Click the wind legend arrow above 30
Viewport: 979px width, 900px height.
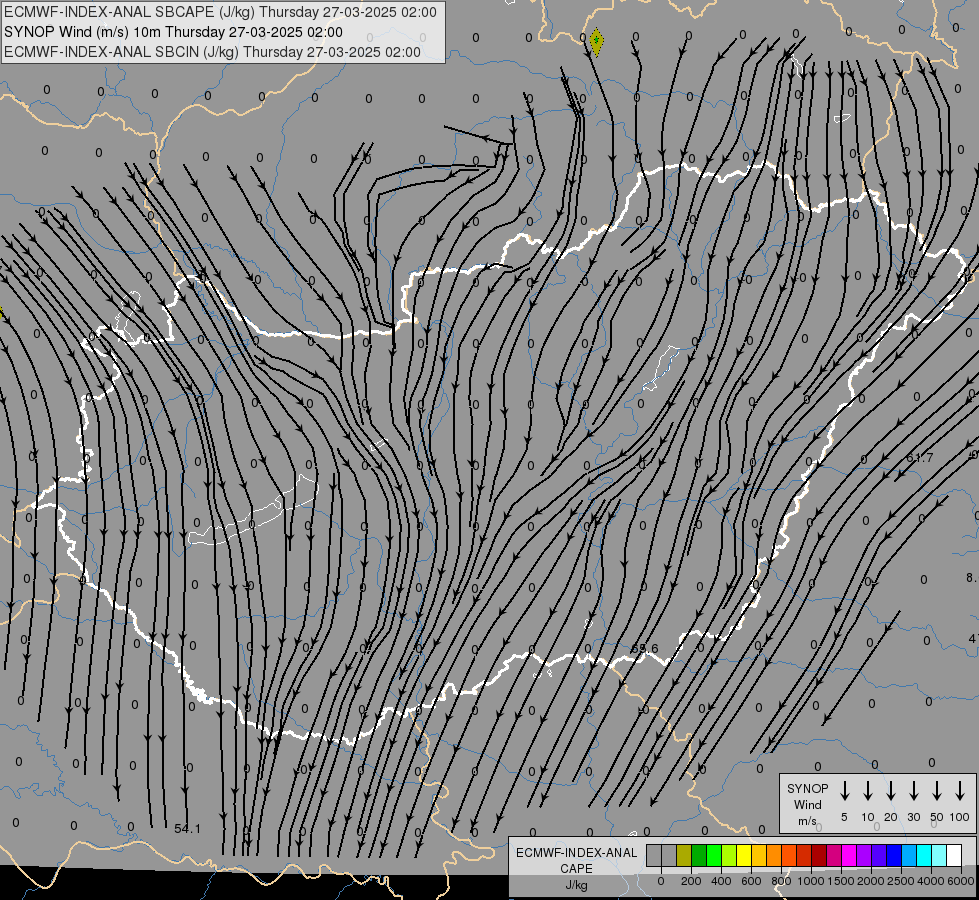click(913, 791)
